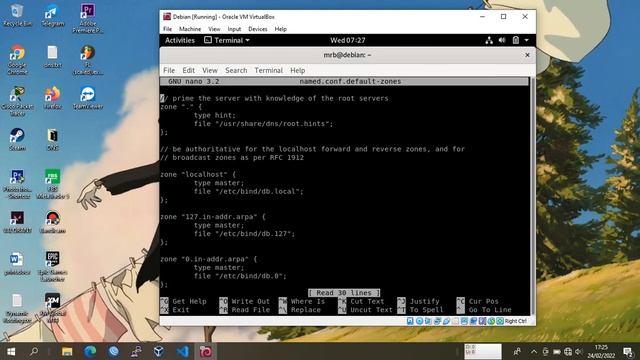Viewport: 640px width, 360px height.
Task: Open the terminal's Terminal menu
Action: point(268,70)
